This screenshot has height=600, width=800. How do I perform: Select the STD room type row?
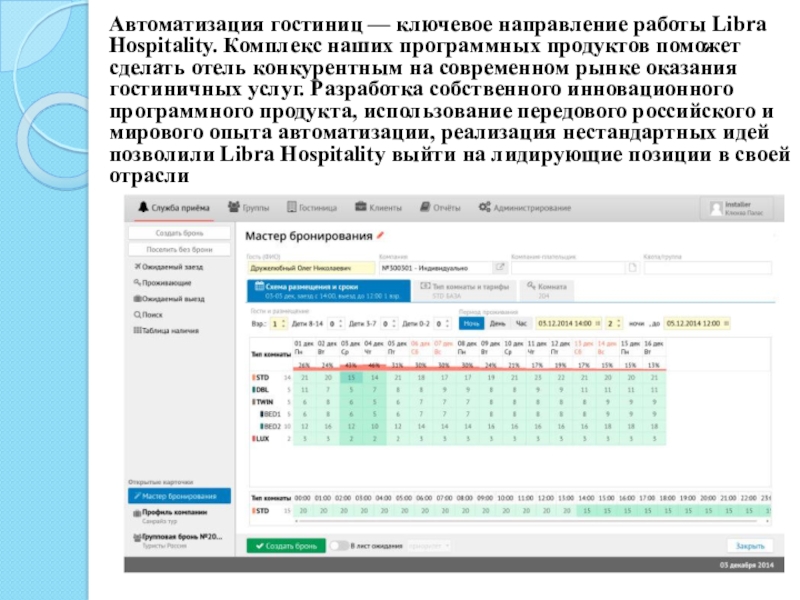pyautogui.click(x=458, y=378)
